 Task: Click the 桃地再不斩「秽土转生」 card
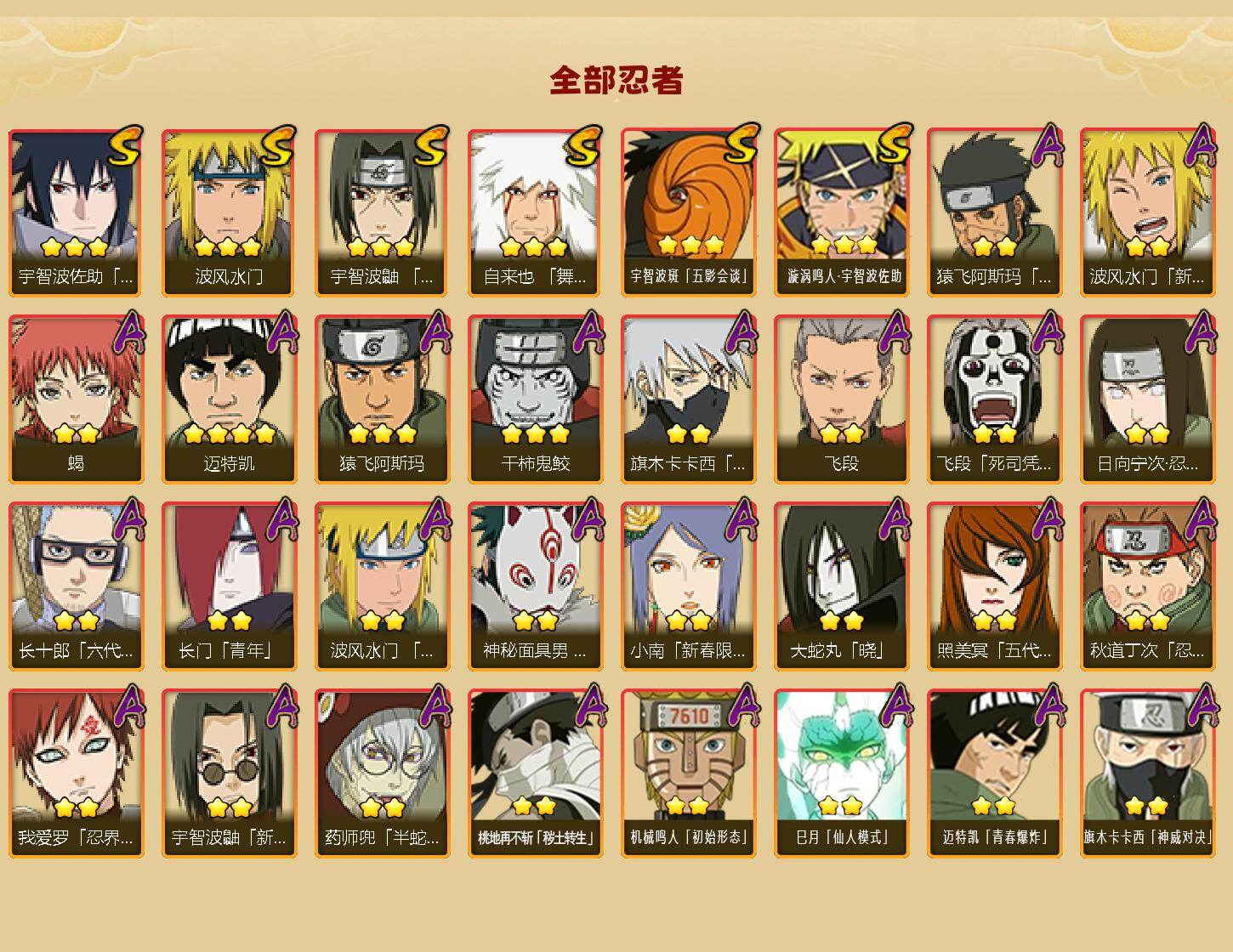535,773
